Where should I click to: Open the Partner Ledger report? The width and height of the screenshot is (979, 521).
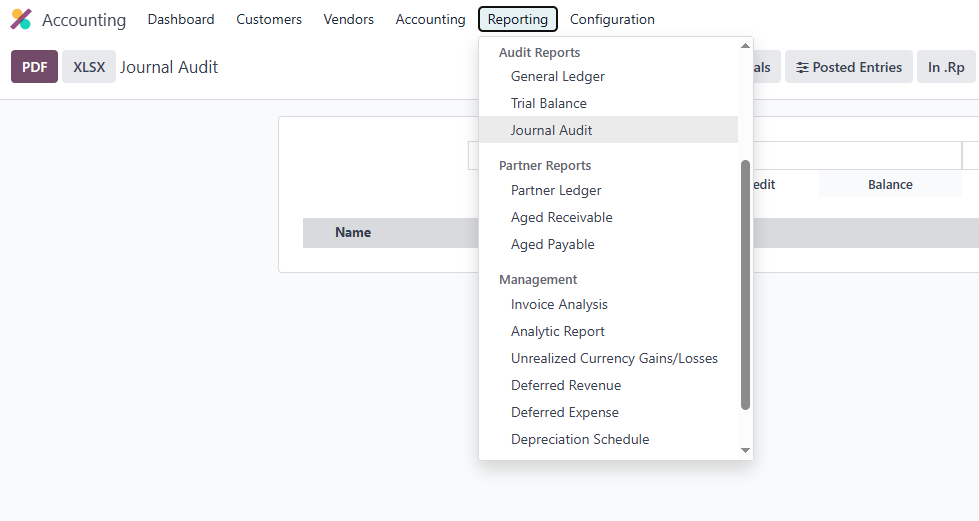pyautogui.click(x=556, y=190)
